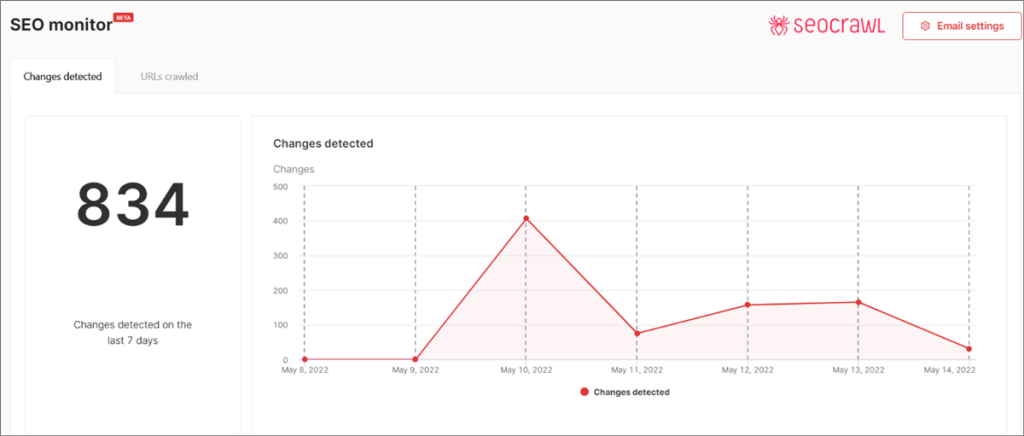Click the May 14, 2022 axis label

(x=950, y=370)
